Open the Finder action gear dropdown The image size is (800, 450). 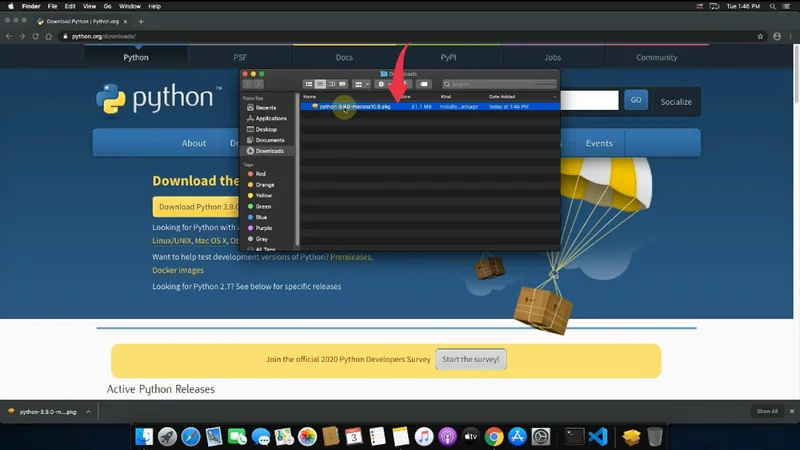[x=384, y=84]
